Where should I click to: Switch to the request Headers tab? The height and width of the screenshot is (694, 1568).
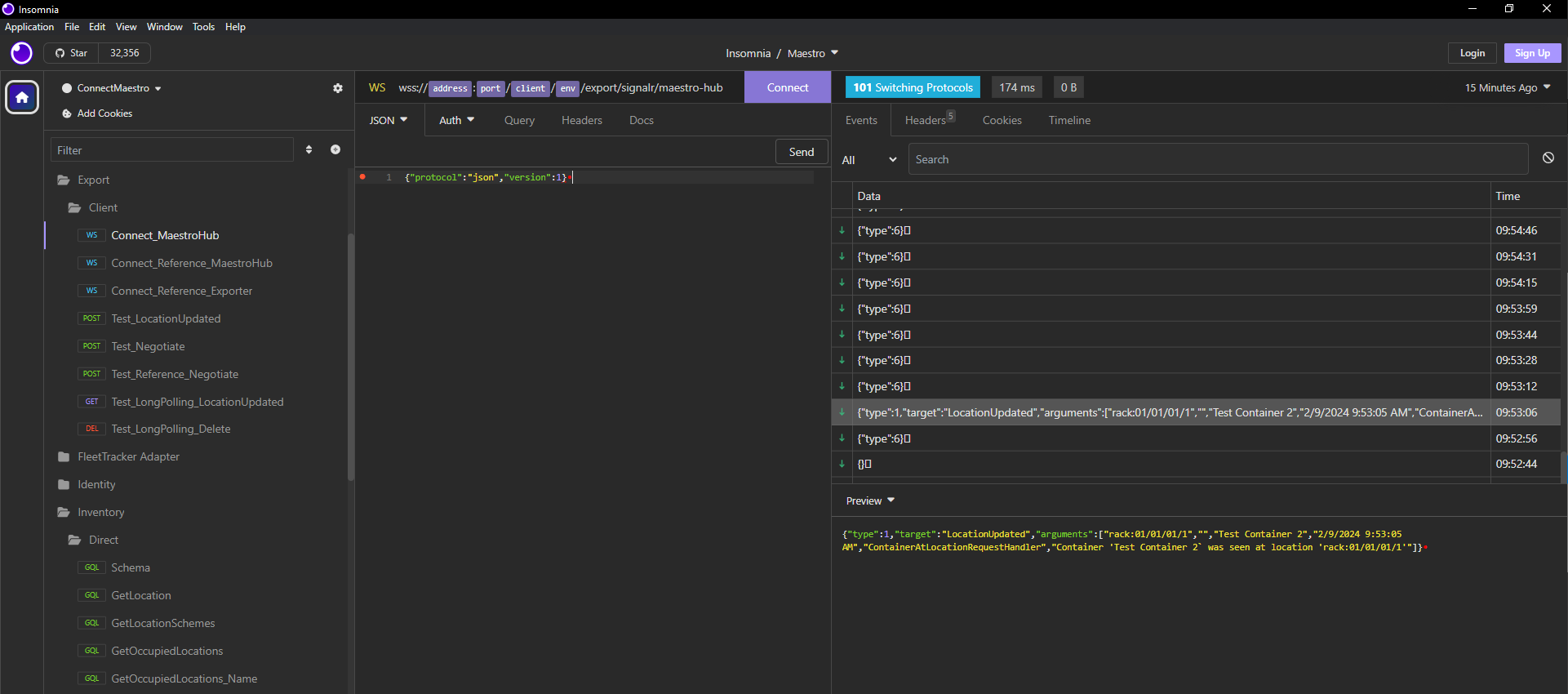tap(582, 120)
